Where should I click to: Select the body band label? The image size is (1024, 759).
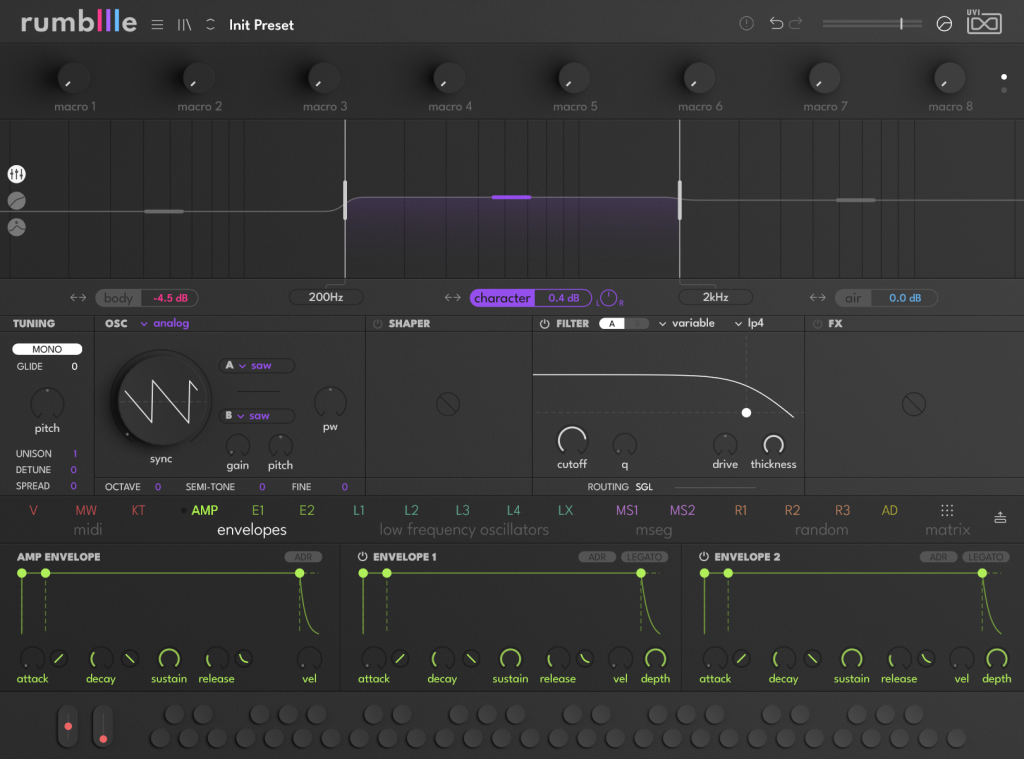118,298
